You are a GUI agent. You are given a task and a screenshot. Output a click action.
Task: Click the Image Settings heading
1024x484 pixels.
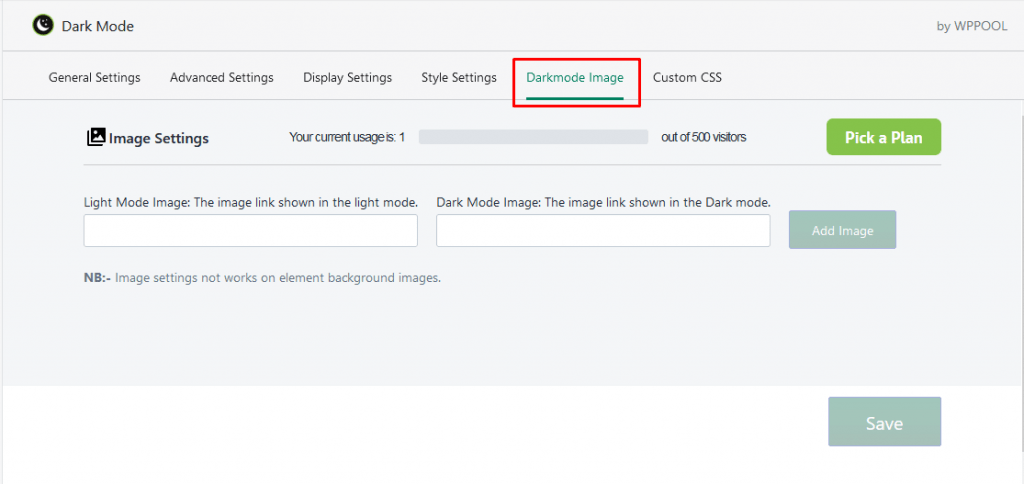click(x=159, y=138)
